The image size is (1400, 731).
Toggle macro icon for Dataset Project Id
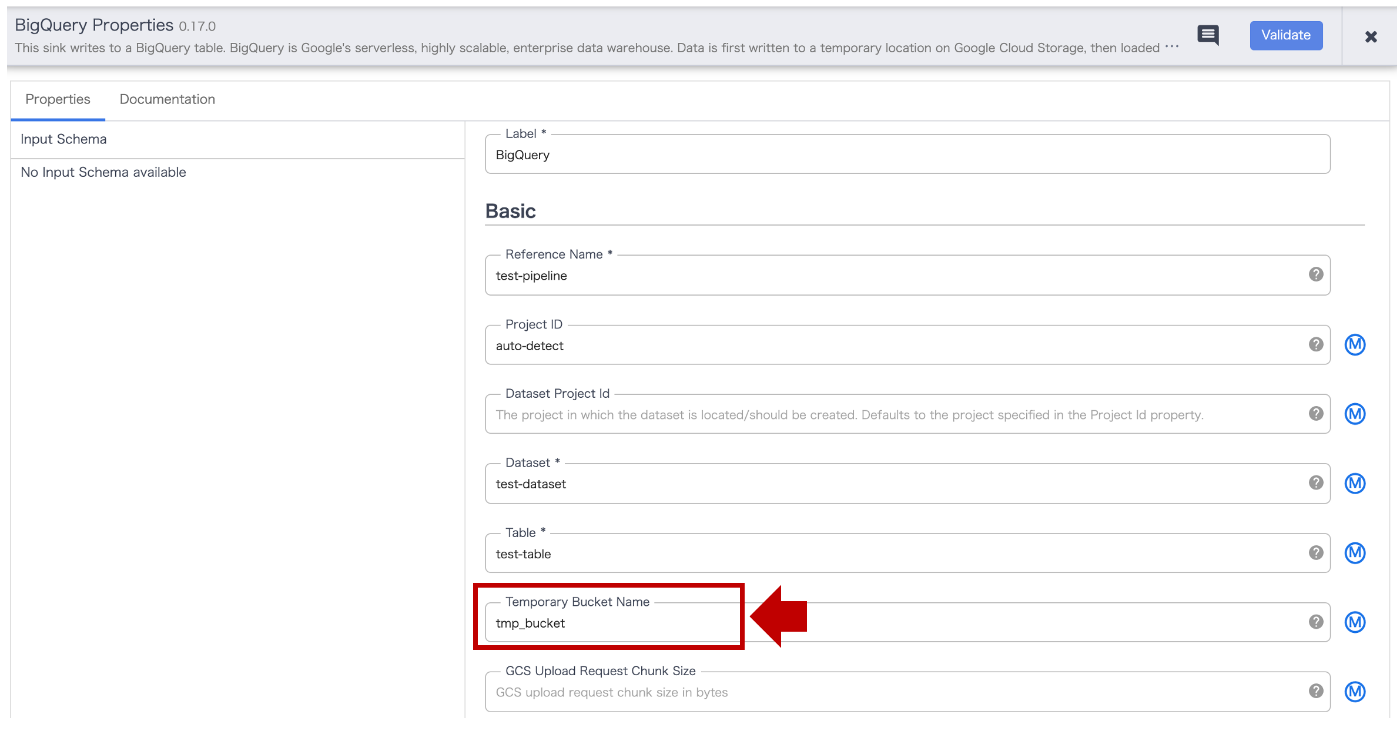click(x=1355, y=414)
